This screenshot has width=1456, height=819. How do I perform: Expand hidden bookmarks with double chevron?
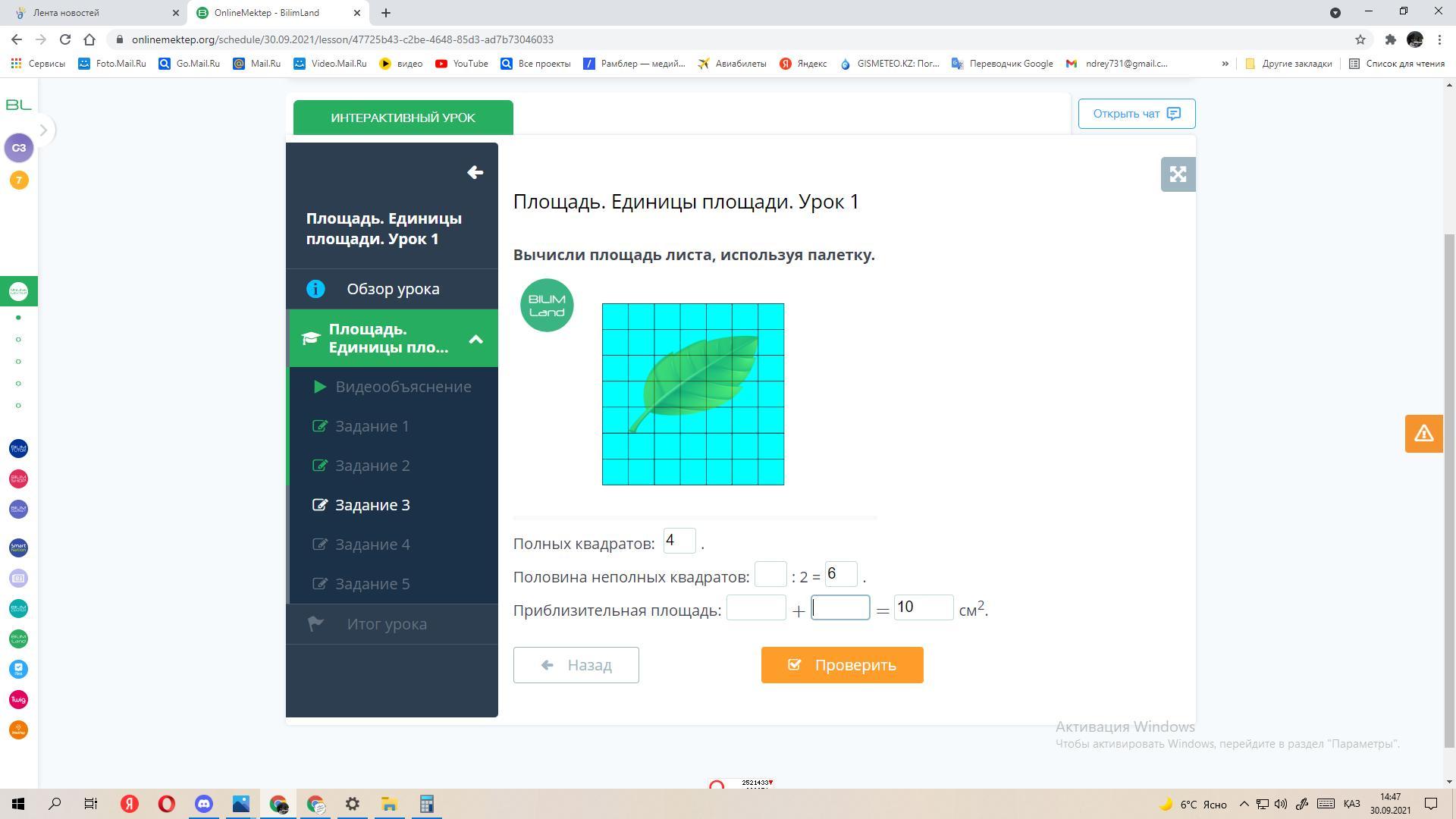pyautogui.click(x=1225, y=64)
